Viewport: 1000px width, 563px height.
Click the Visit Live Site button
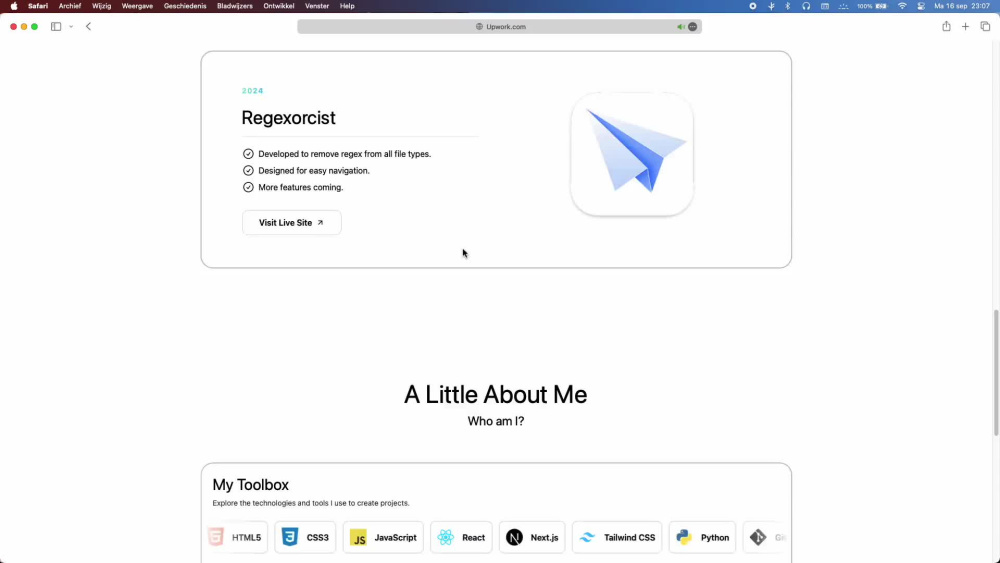(x=291, y=223)
